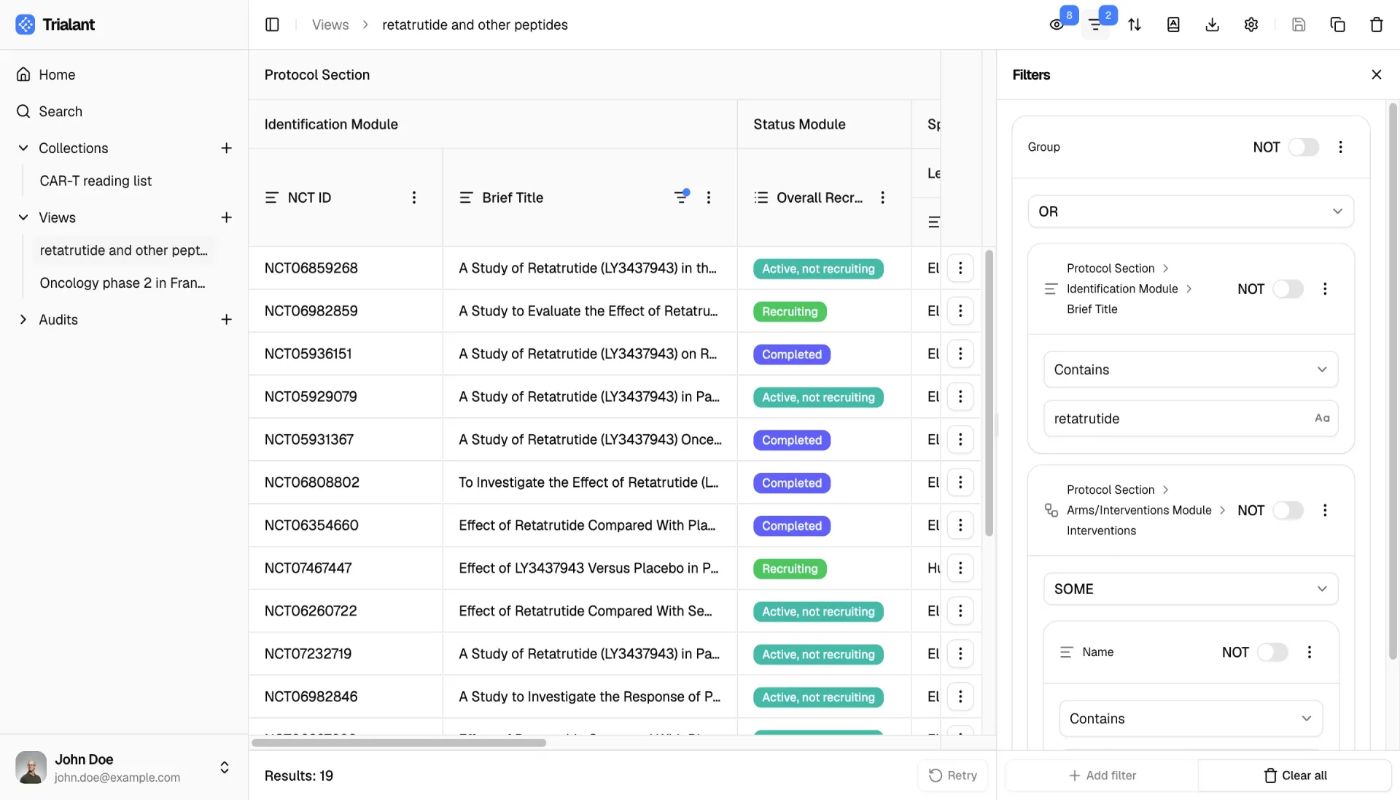
Task: Click Add filter button
Action: click(1102, 775)
